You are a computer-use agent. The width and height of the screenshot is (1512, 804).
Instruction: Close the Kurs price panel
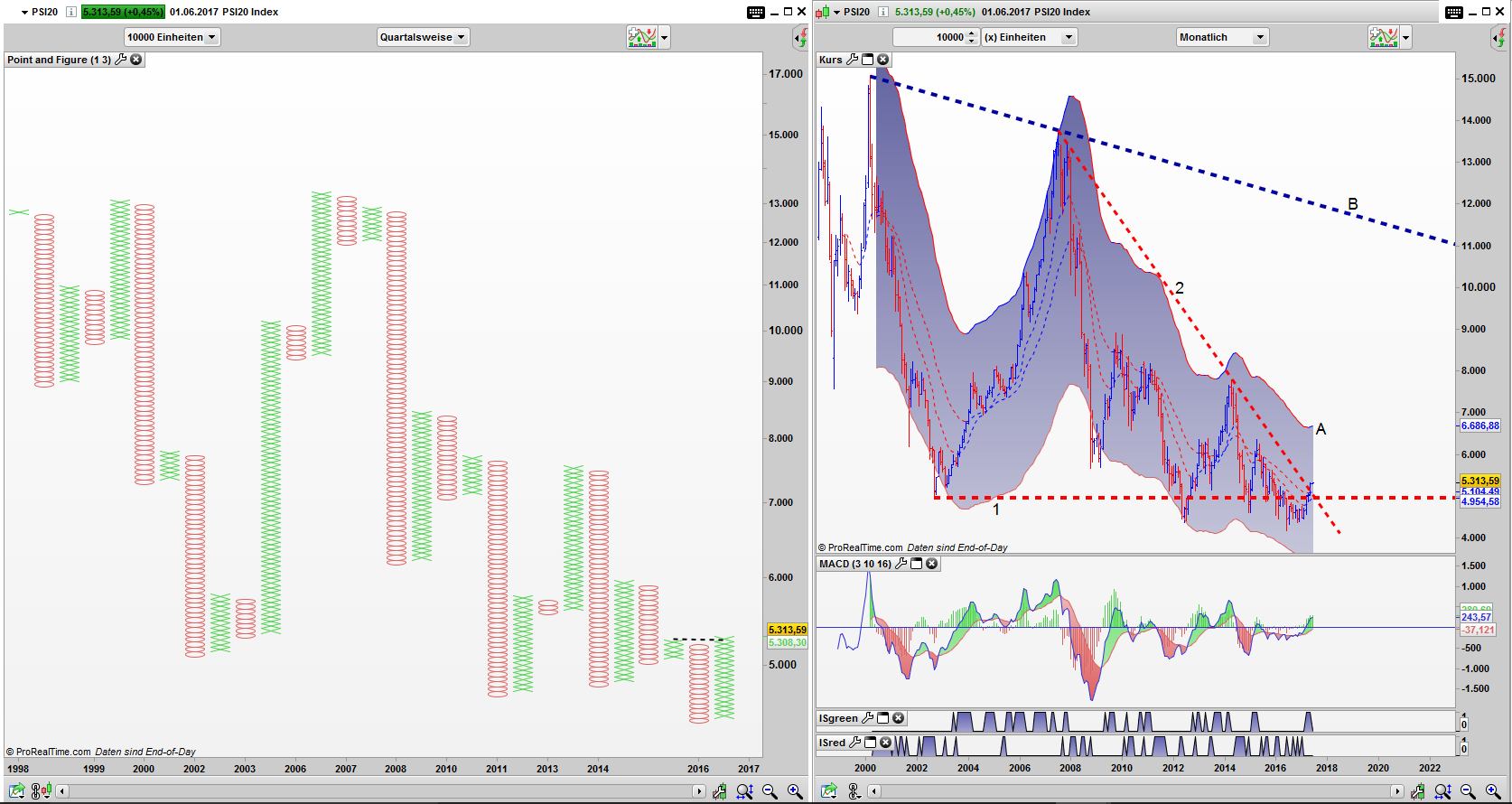click(x=883, y=60)
